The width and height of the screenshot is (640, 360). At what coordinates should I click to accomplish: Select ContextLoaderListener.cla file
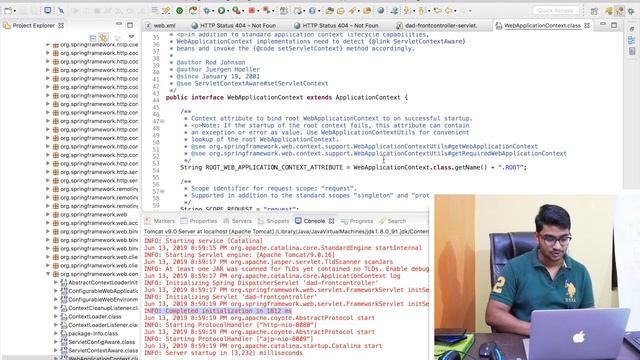(103, 325)
